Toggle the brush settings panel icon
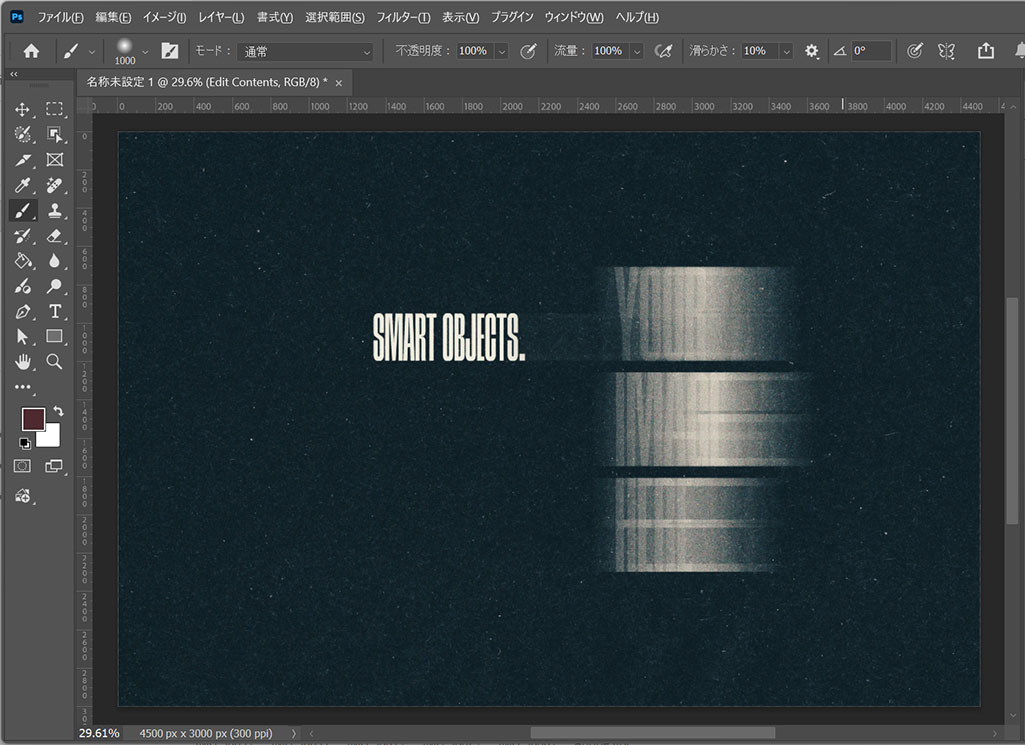1025x745 pixels. (x=170, y=51)
